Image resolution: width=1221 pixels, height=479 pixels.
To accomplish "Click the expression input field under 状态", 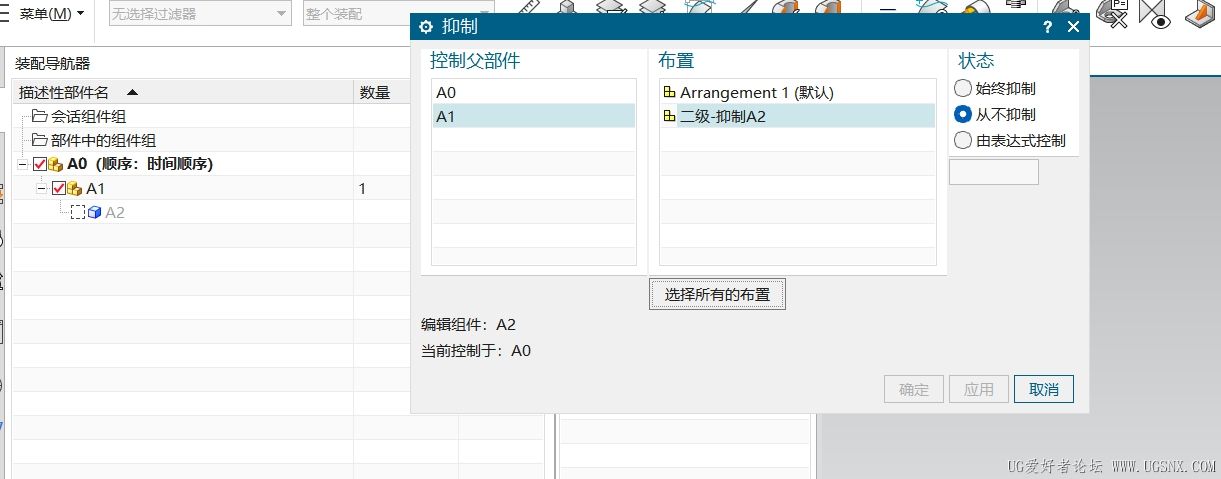I will pyautogui.click(x=993, y=172).
